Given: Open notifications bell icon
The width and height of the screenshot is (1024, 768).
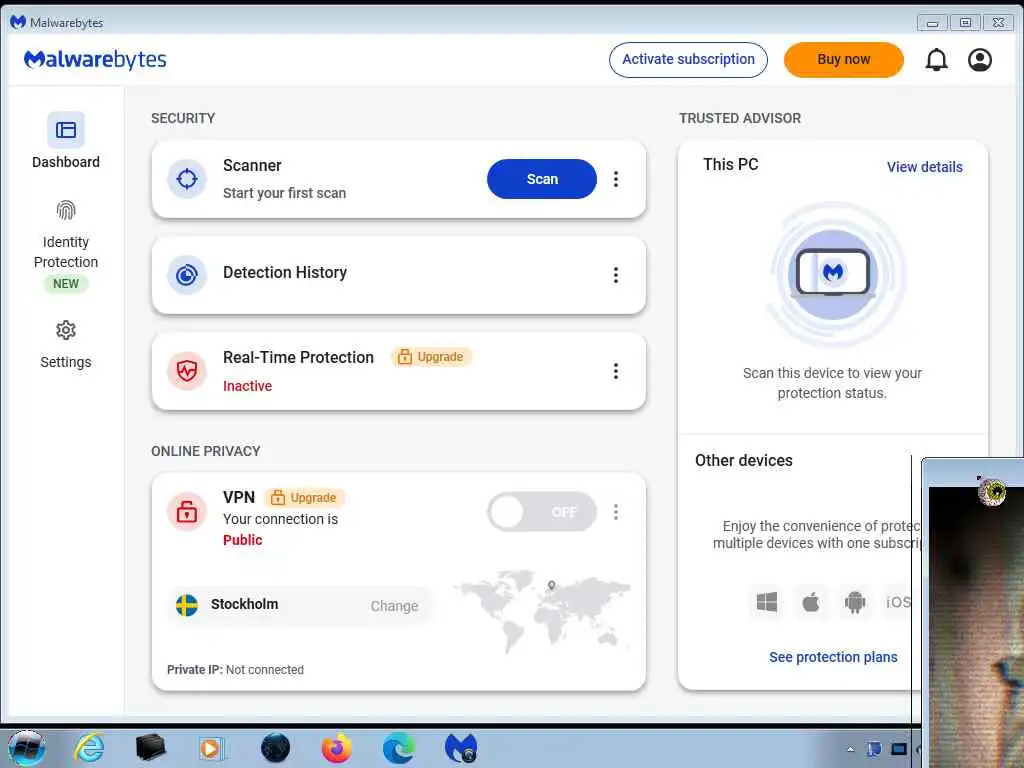Looking at the screenshot, I should coord(936,60).
